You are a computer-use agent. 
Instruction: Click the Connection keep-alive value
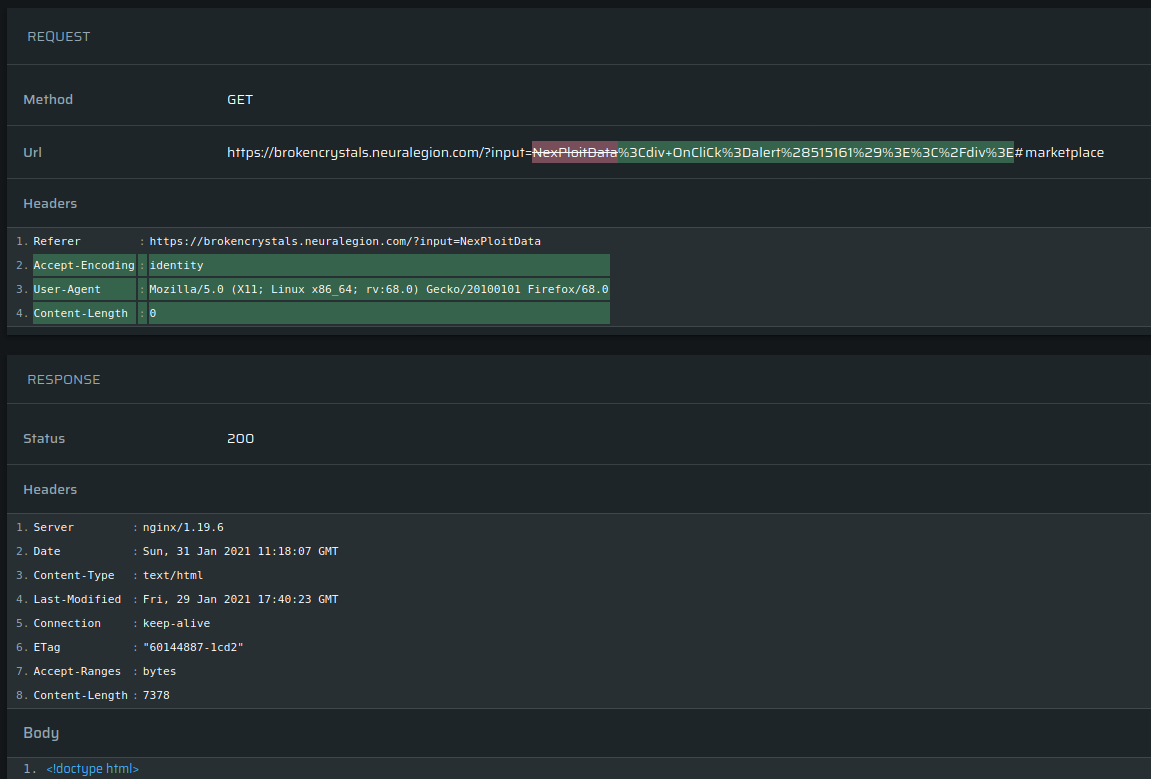(x=176, y=624)
